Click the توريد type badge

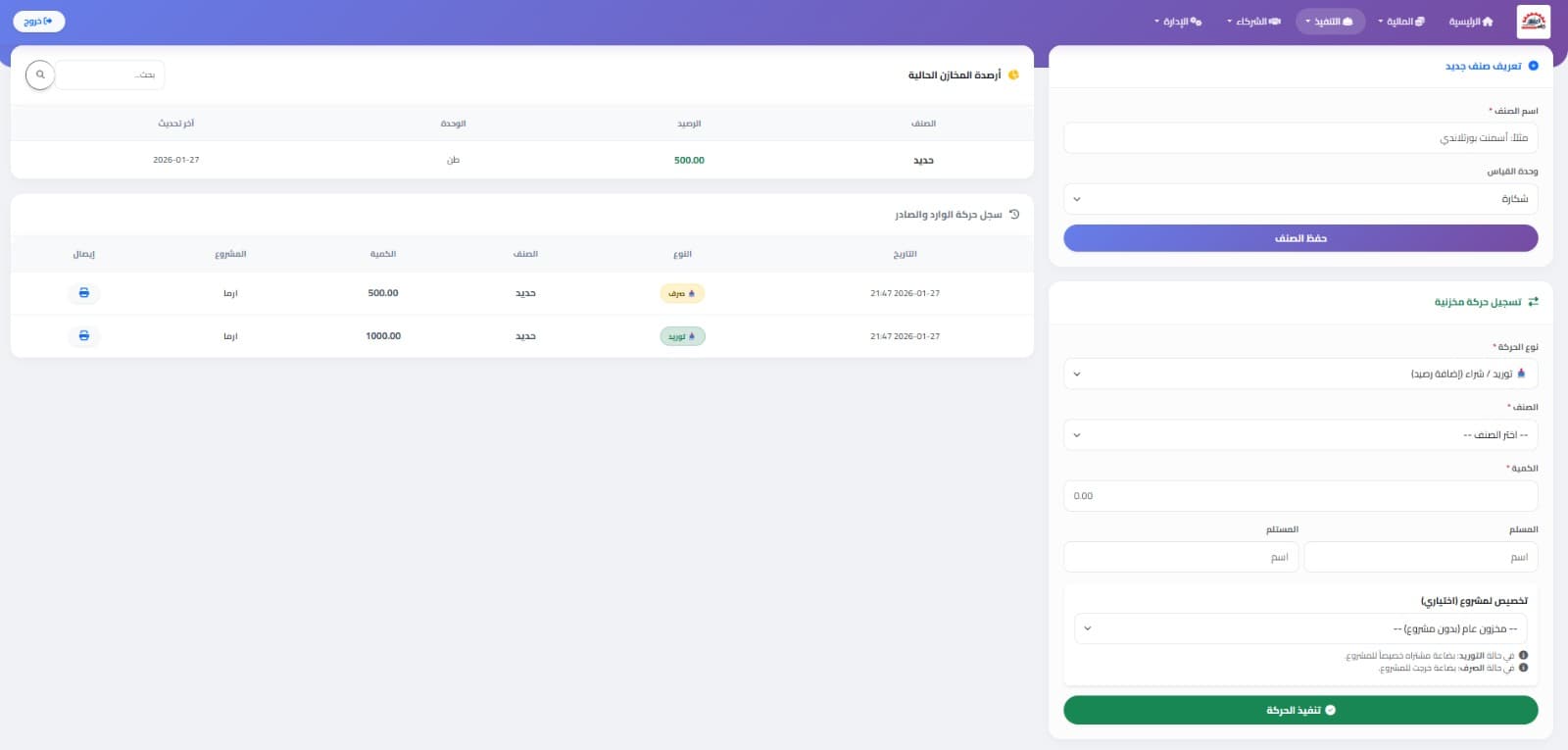point(682,336)
